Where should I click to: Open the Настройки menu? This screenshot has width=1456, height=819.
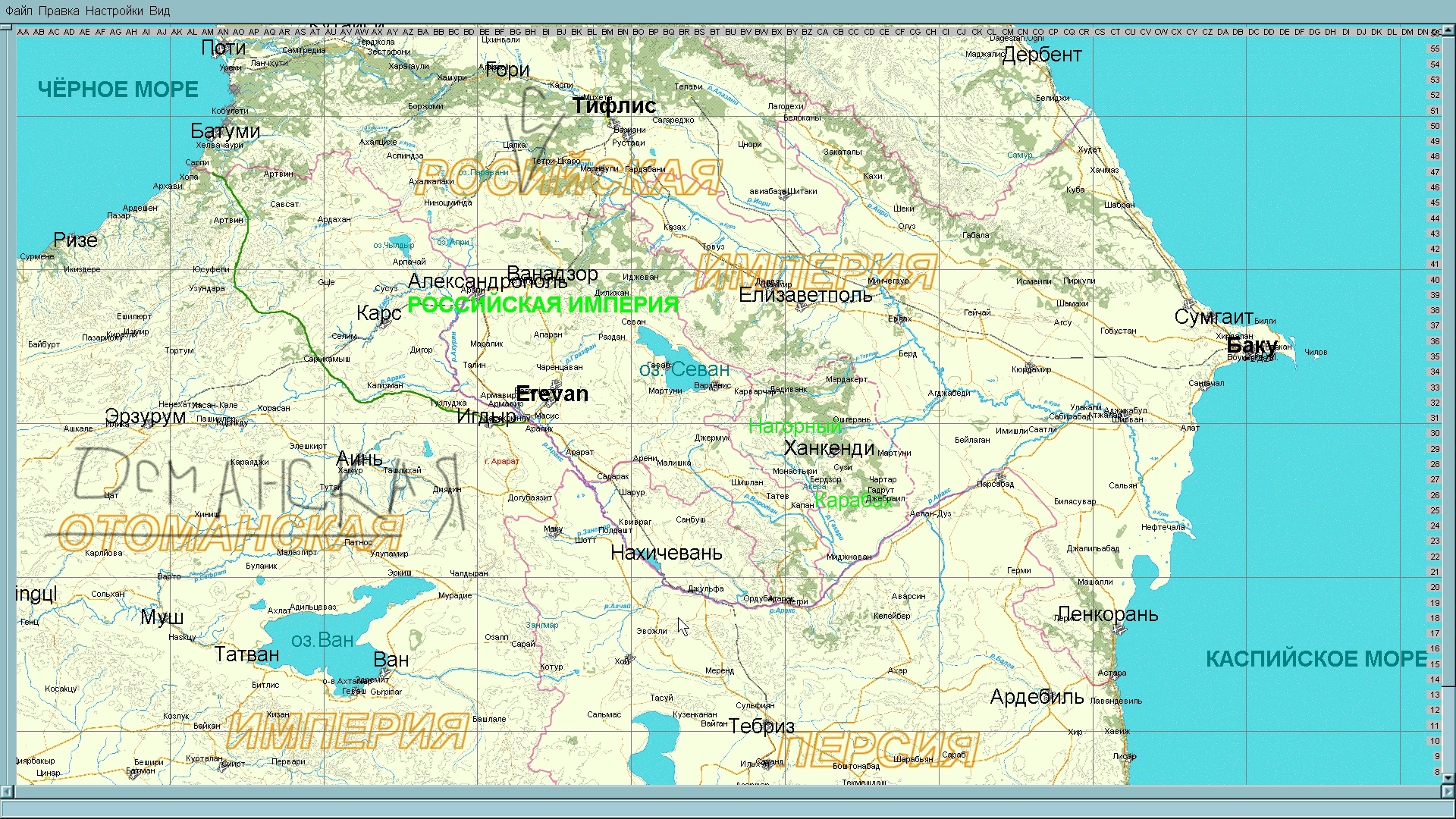tap(114, 11)
